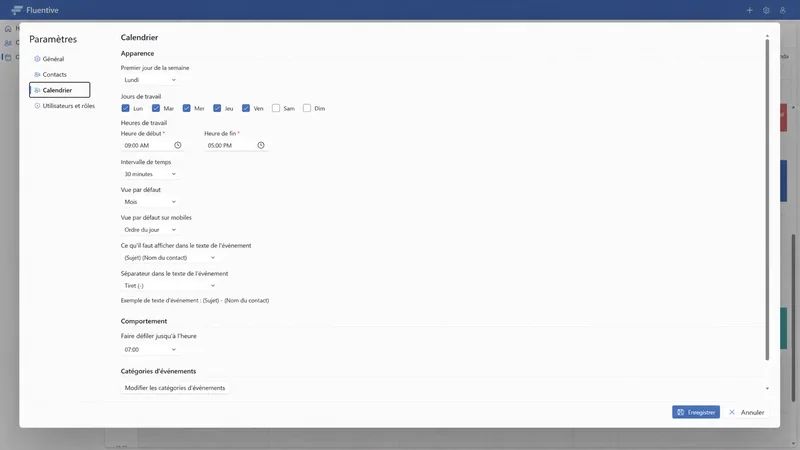
Task: Click the Jours de travail label
Action: [141, 96]
